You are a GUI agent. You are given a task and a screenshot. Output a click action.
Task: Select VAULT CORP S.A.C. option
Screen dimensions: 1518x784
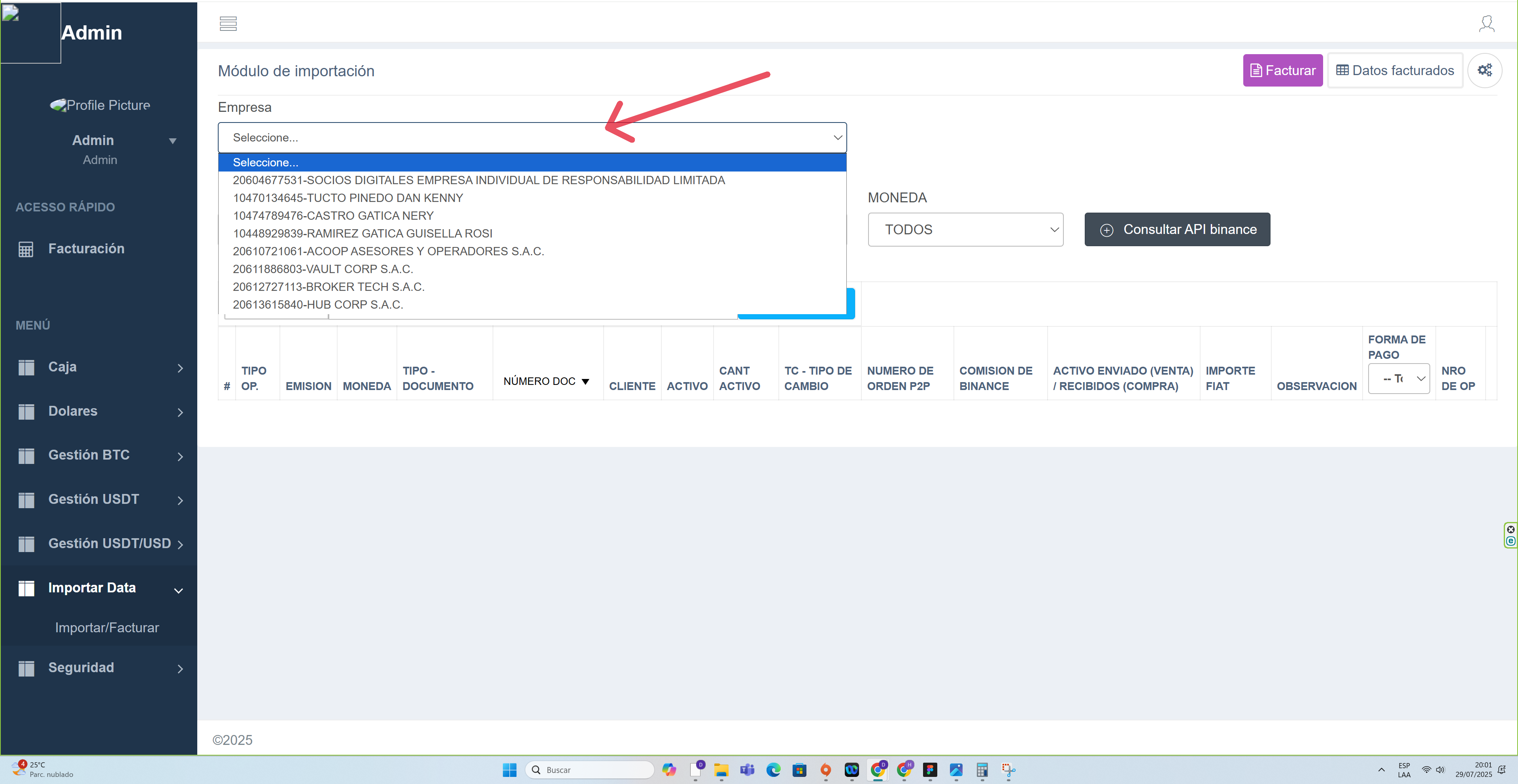322,269
